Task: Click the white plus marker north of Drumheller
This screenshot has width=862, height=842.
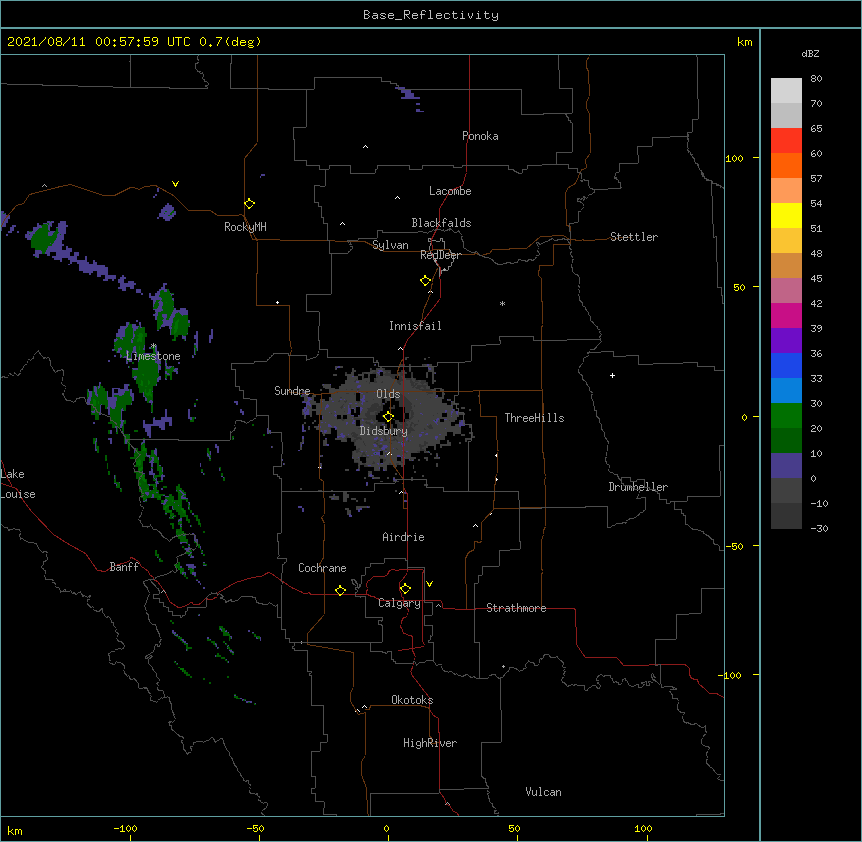Action: [x=612, y=375]
